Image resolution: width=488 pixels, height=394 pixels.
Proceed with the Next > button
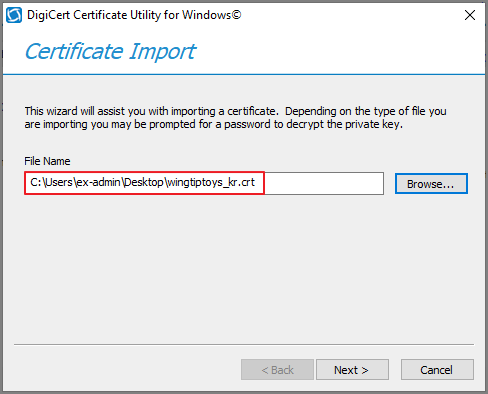[352, 369]
